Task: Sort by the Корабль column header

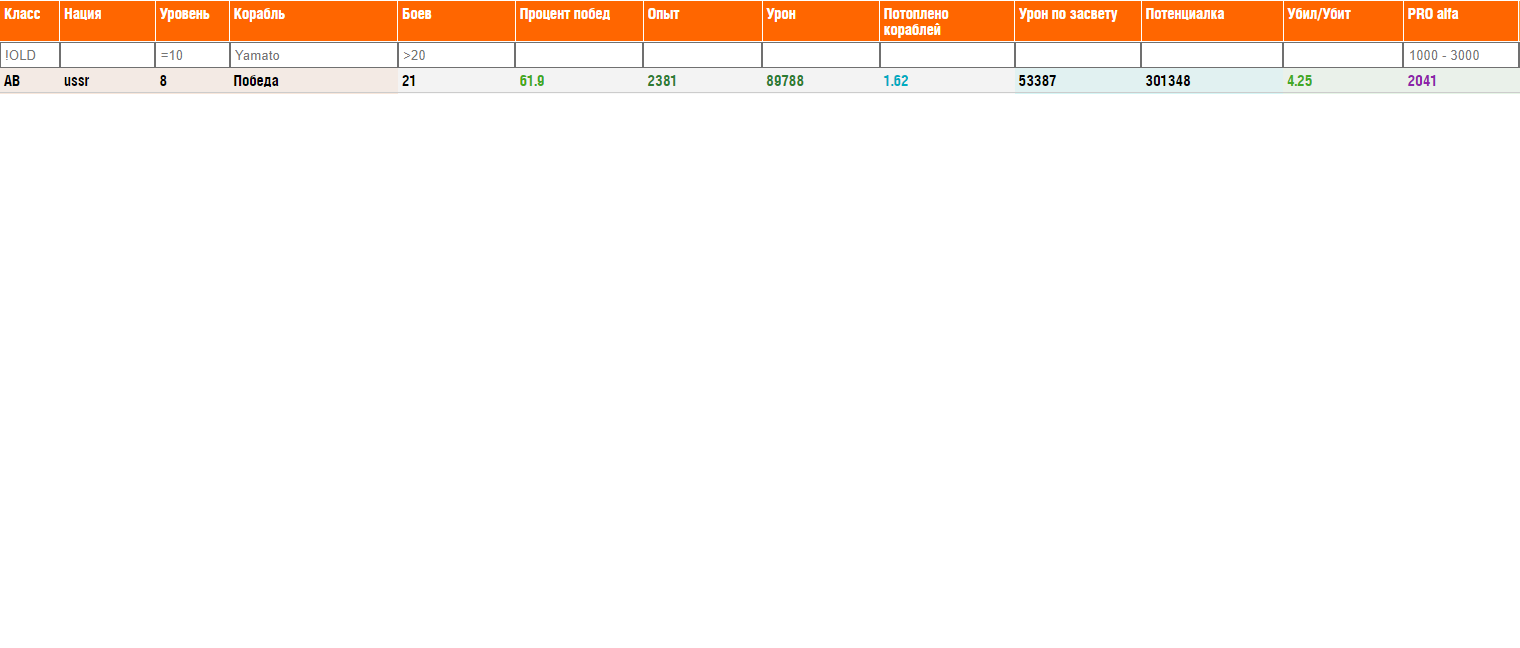Action: [313, 21]
